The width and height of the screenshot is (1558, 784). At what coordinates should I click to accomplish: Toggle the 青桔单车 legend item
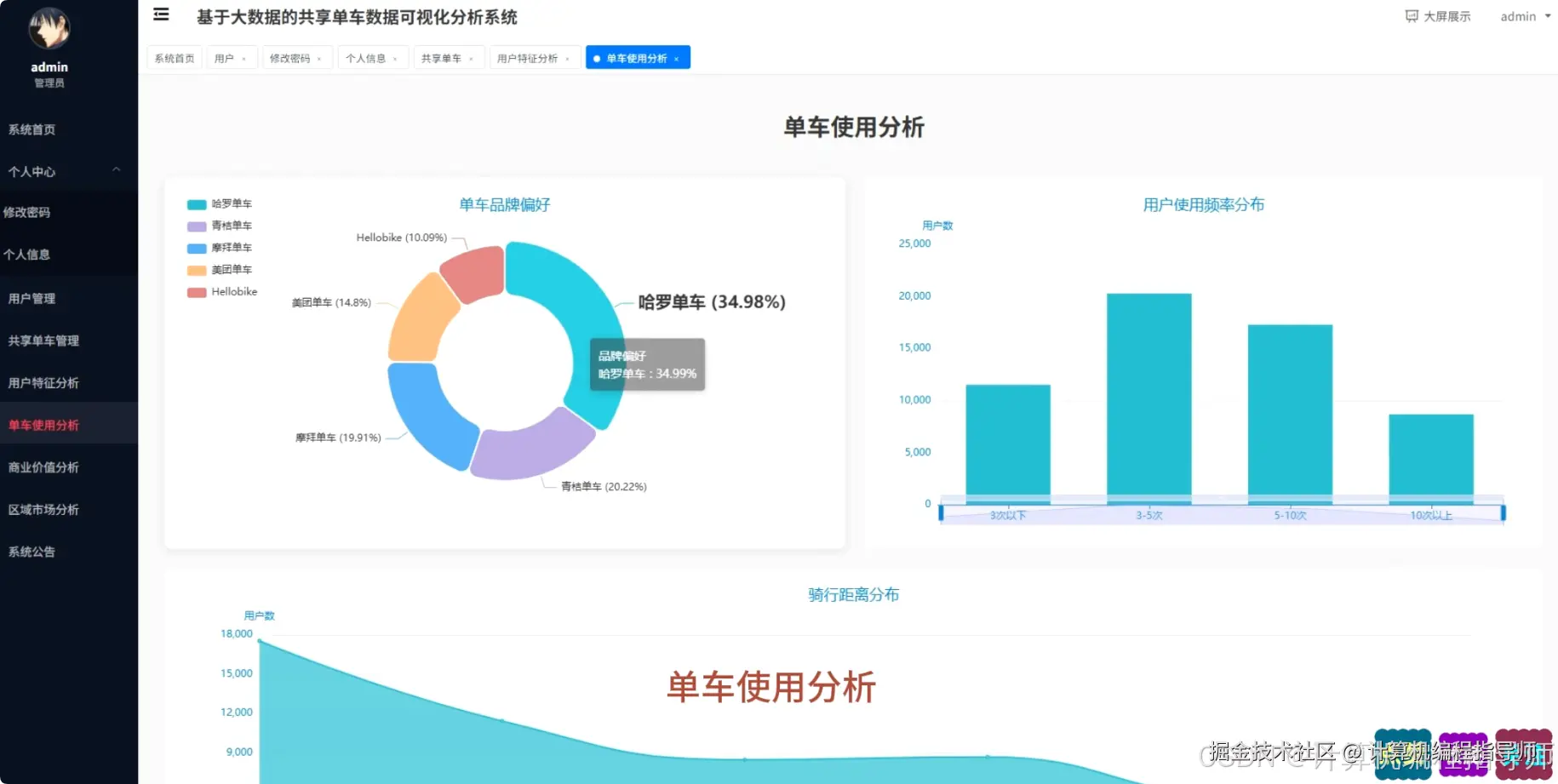(x=220, y=226)
